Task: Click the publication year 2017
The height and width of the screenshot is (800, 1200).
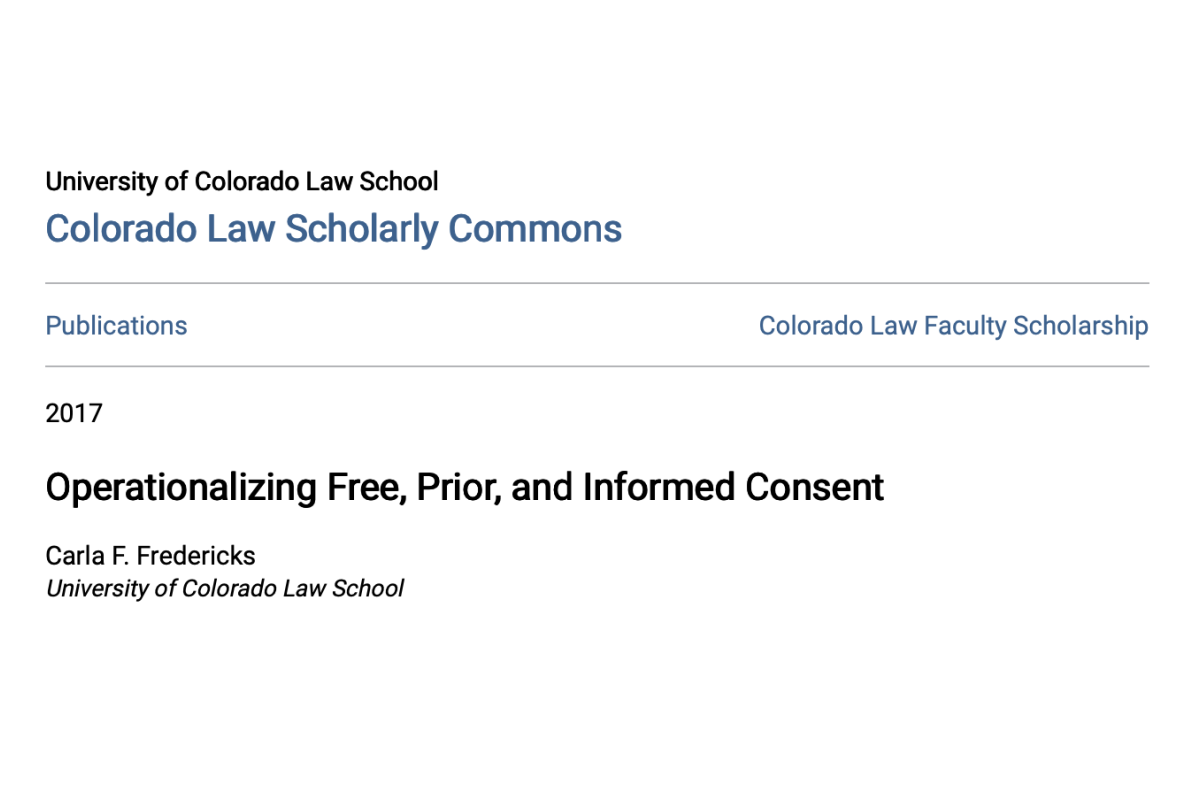Action: click(74, 412)
